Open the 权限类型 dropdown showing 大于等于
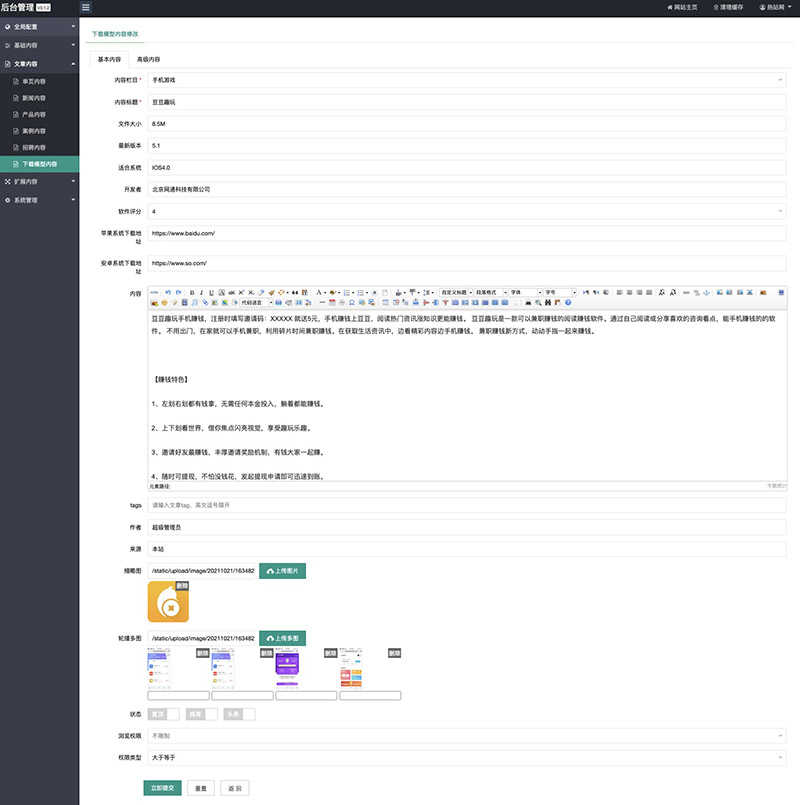 tap(467, 757)
